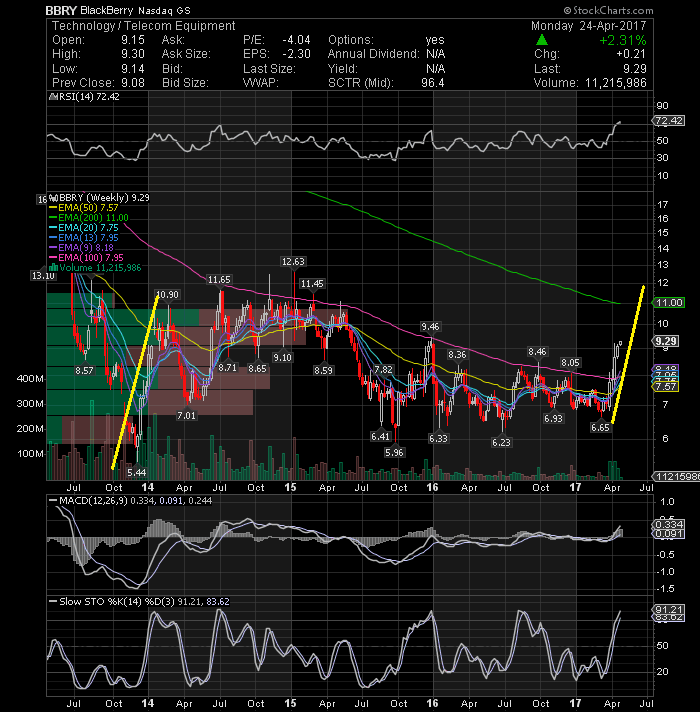Click the 72.42 RSI tag on right axis
The width and height of the screenshot is (700, 712).
pos(668,121)
